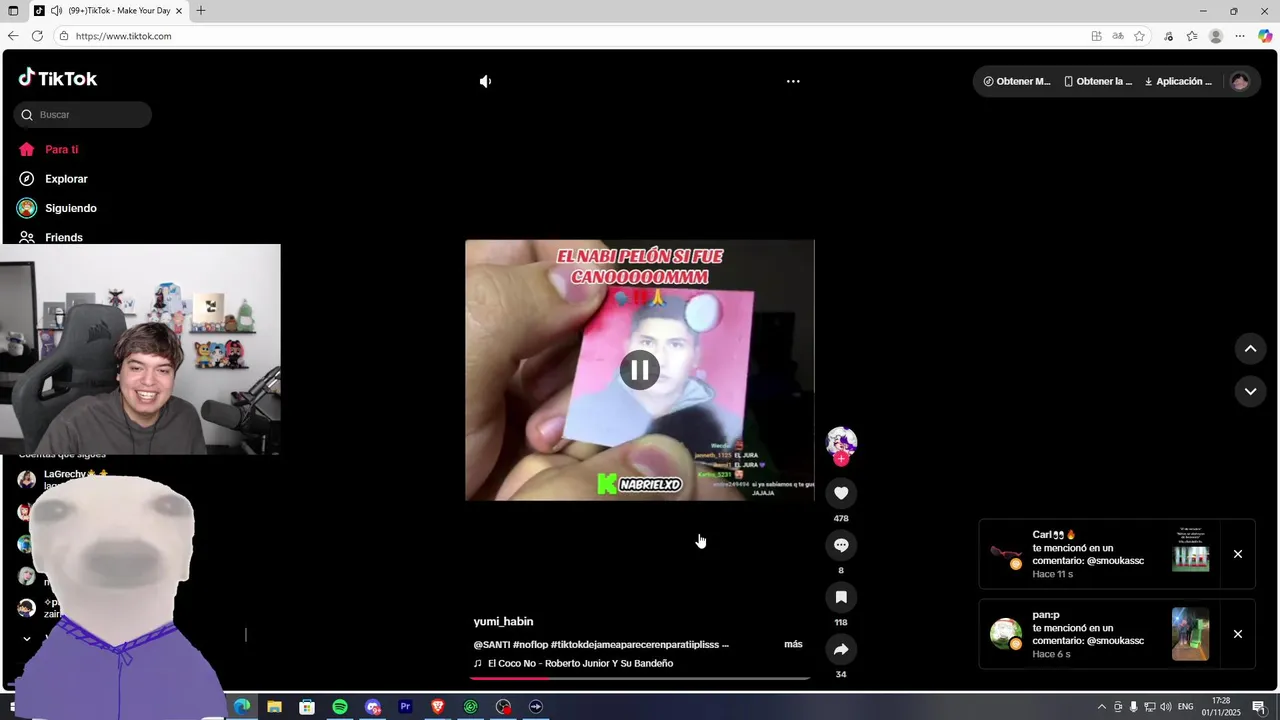Dismiss the pan:p mention notification

click(x=1237, y=634)
